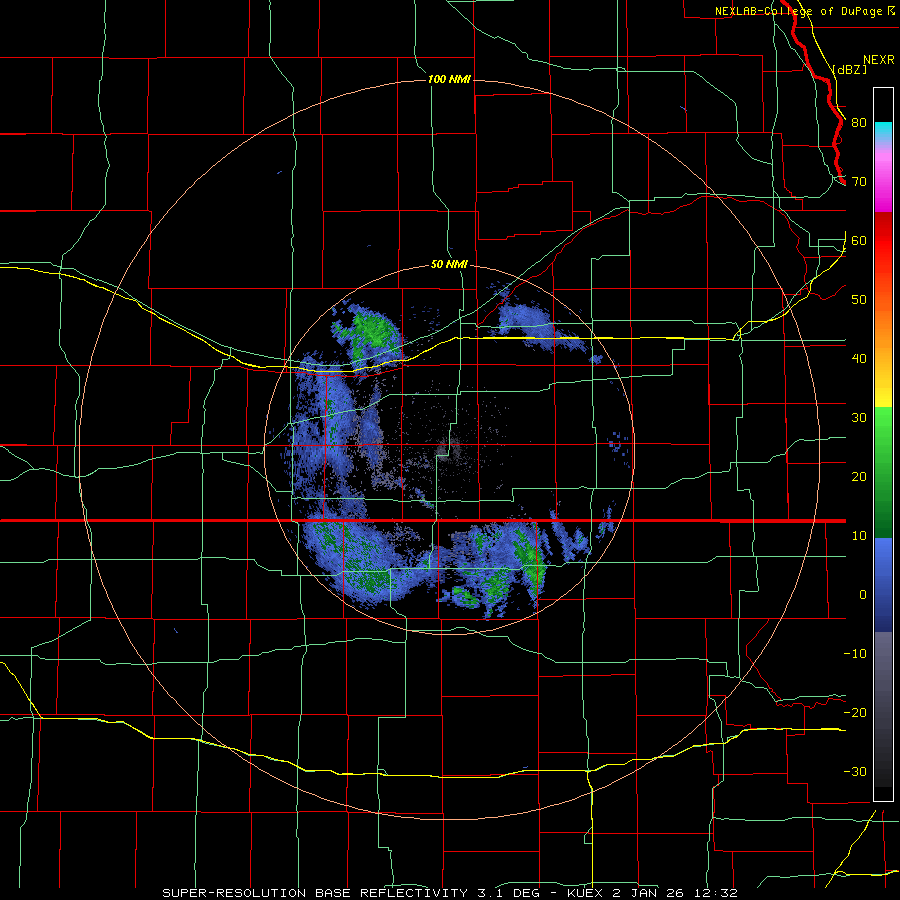Click the 0 value on the dBZ scale

(x=863, y=595)
